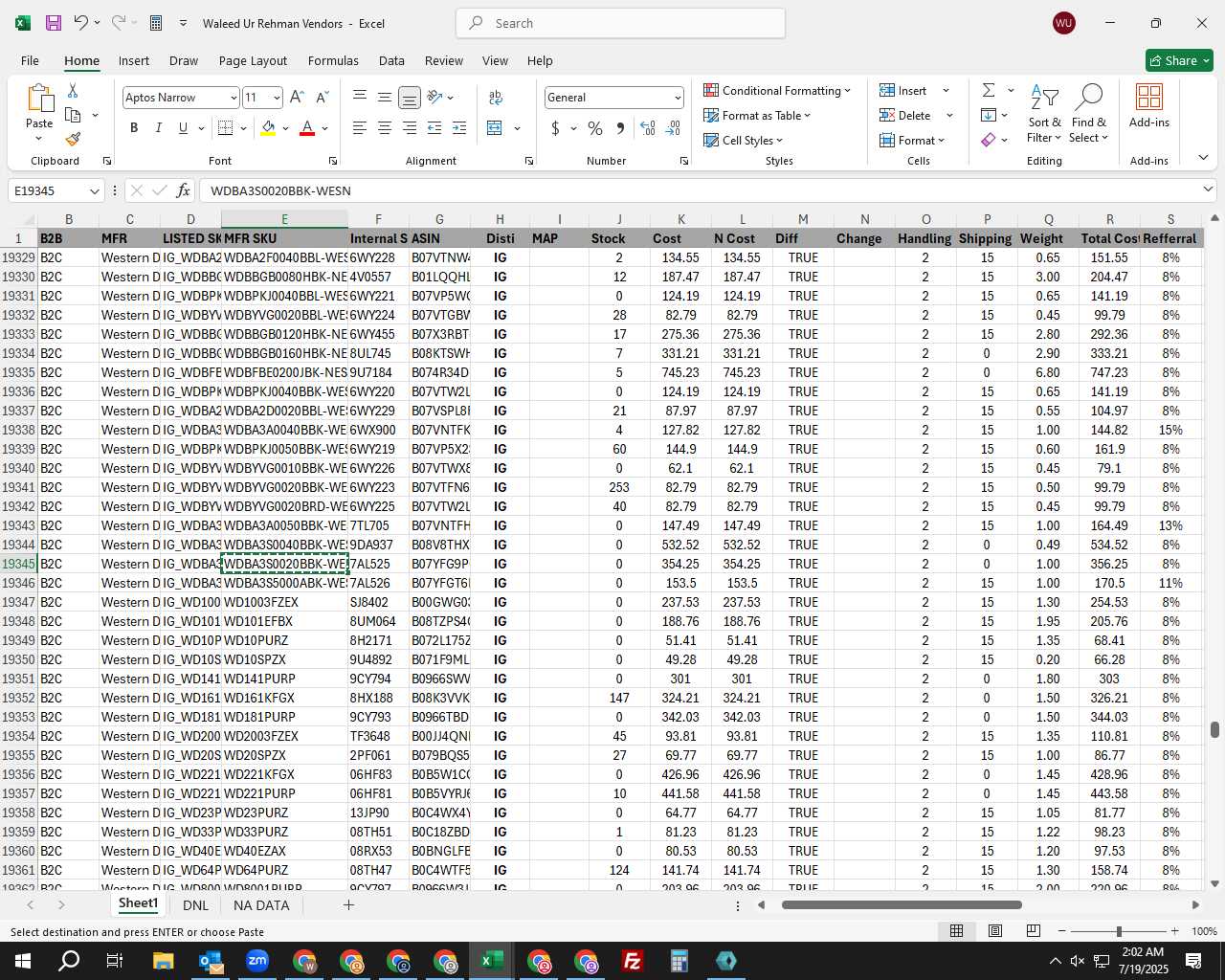This screenshot has width=1225, height=980.
Task: Toggle Underline formatting
Action: click(x=183, y=128)
